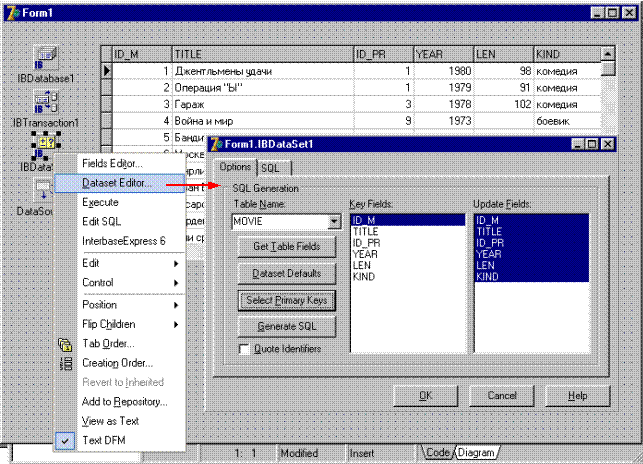Click the TITLE grid column header

(x=262, y=54)
